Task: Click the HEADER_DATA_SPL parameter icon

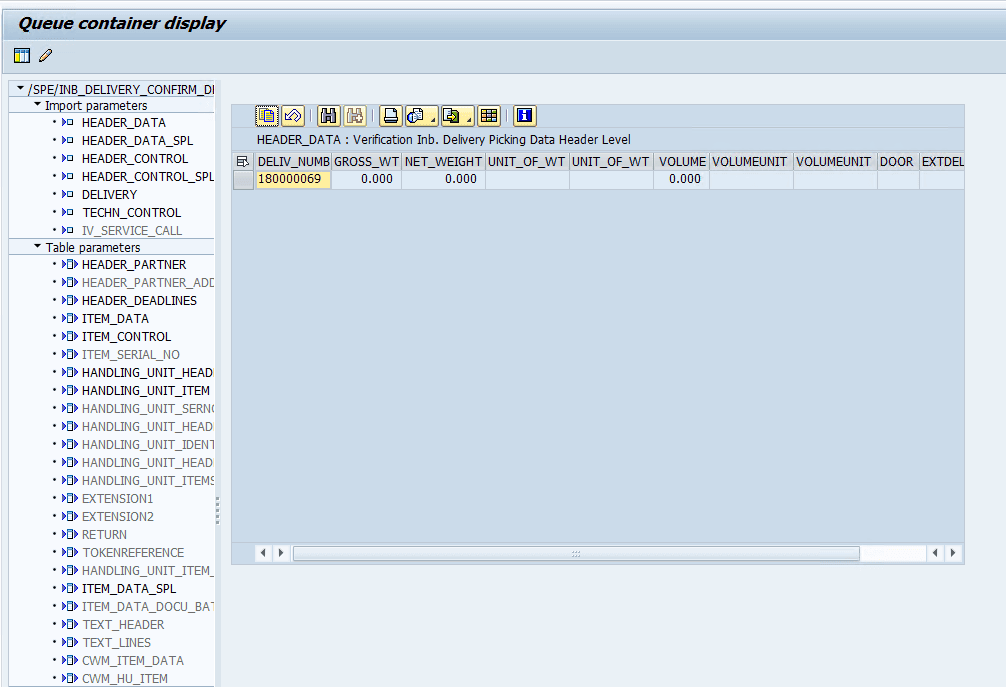Action: click(68, 140)
